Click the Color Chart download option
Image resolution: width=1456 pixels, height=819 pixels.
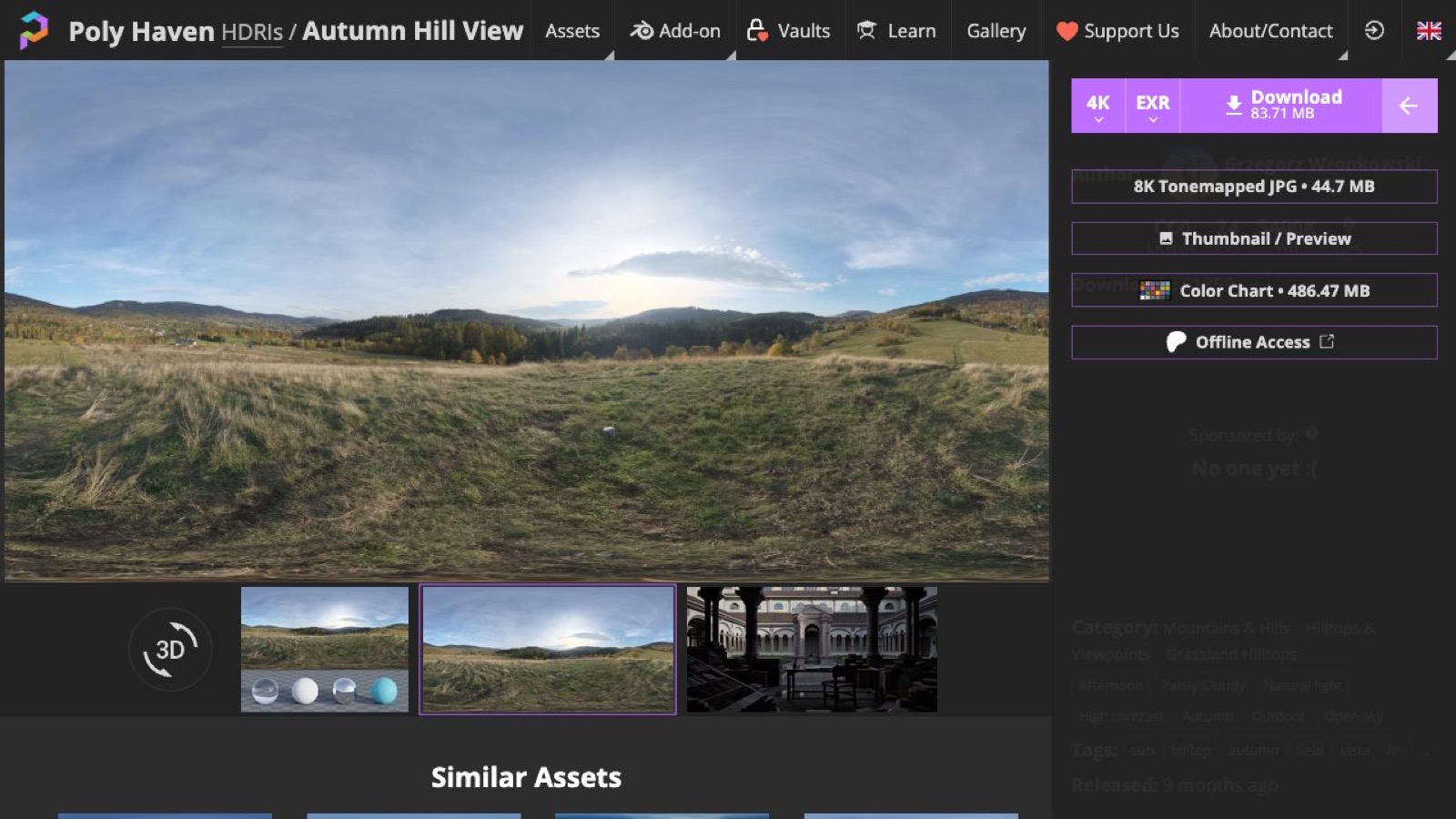point(1254,290)
